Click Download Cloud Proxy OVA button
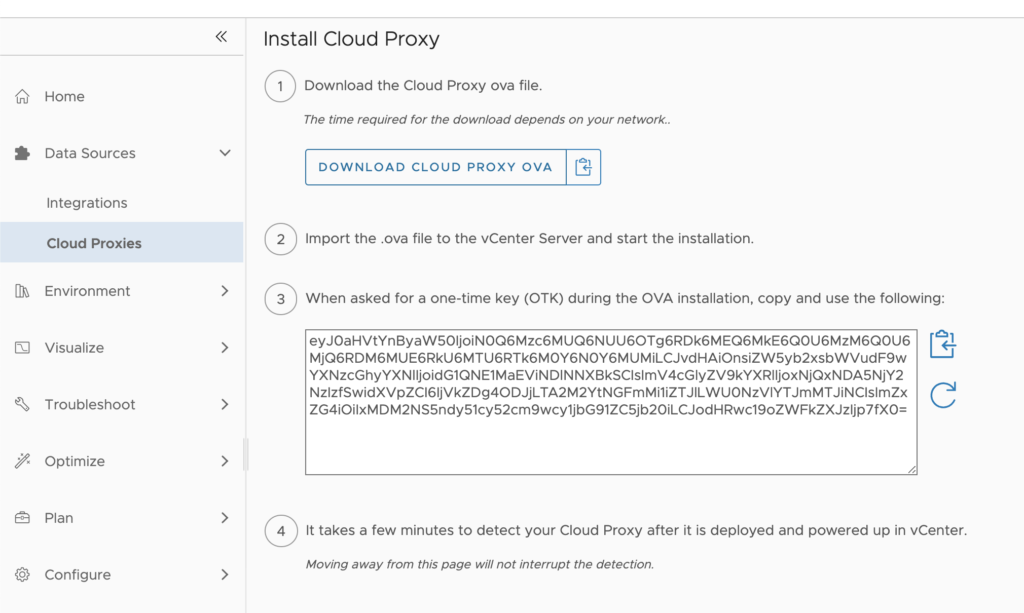The image size is (1024, 613). 435,167
